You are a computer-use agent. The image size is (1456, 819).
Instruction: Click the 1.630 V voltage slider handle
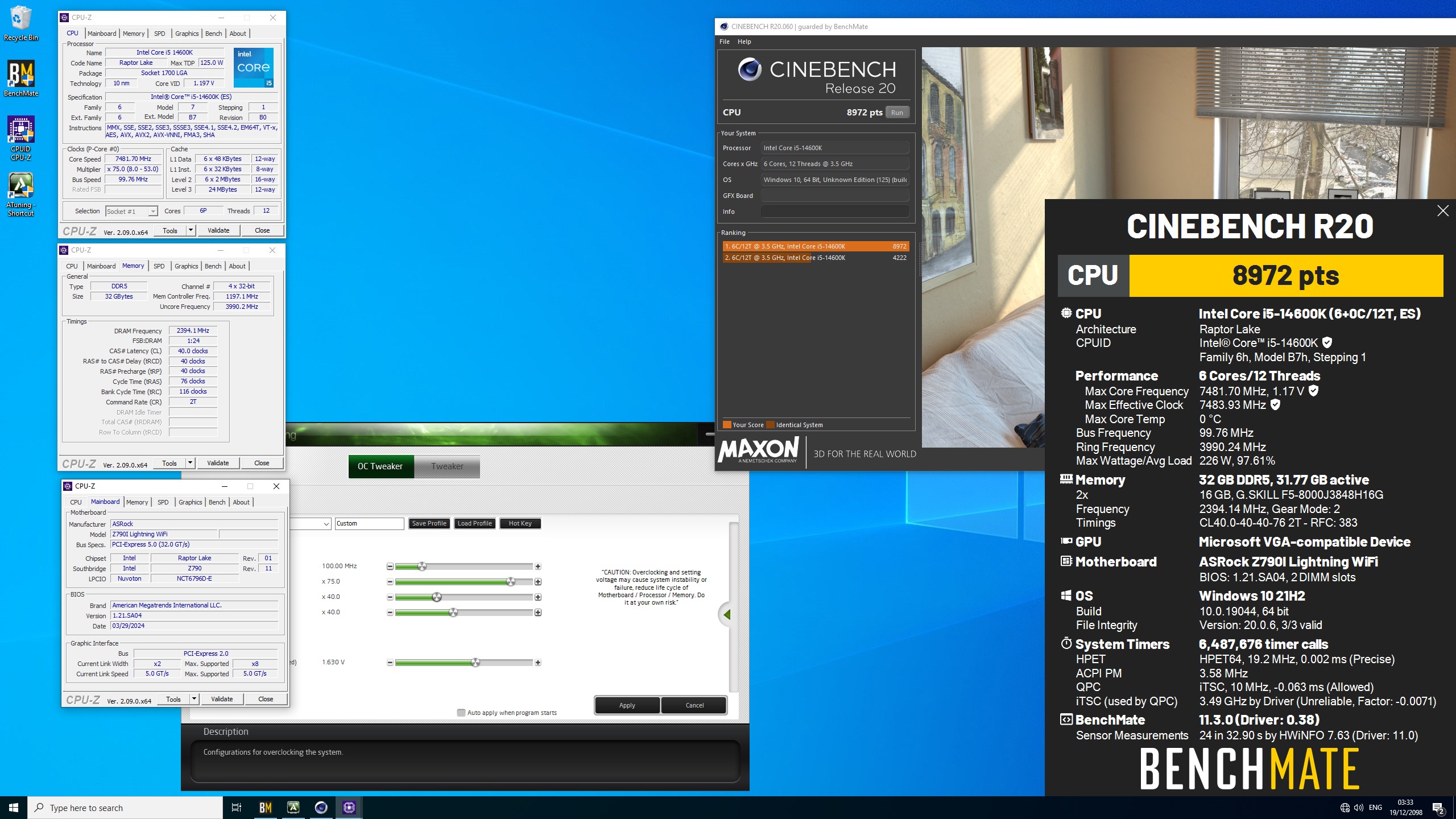click(475, 663)
